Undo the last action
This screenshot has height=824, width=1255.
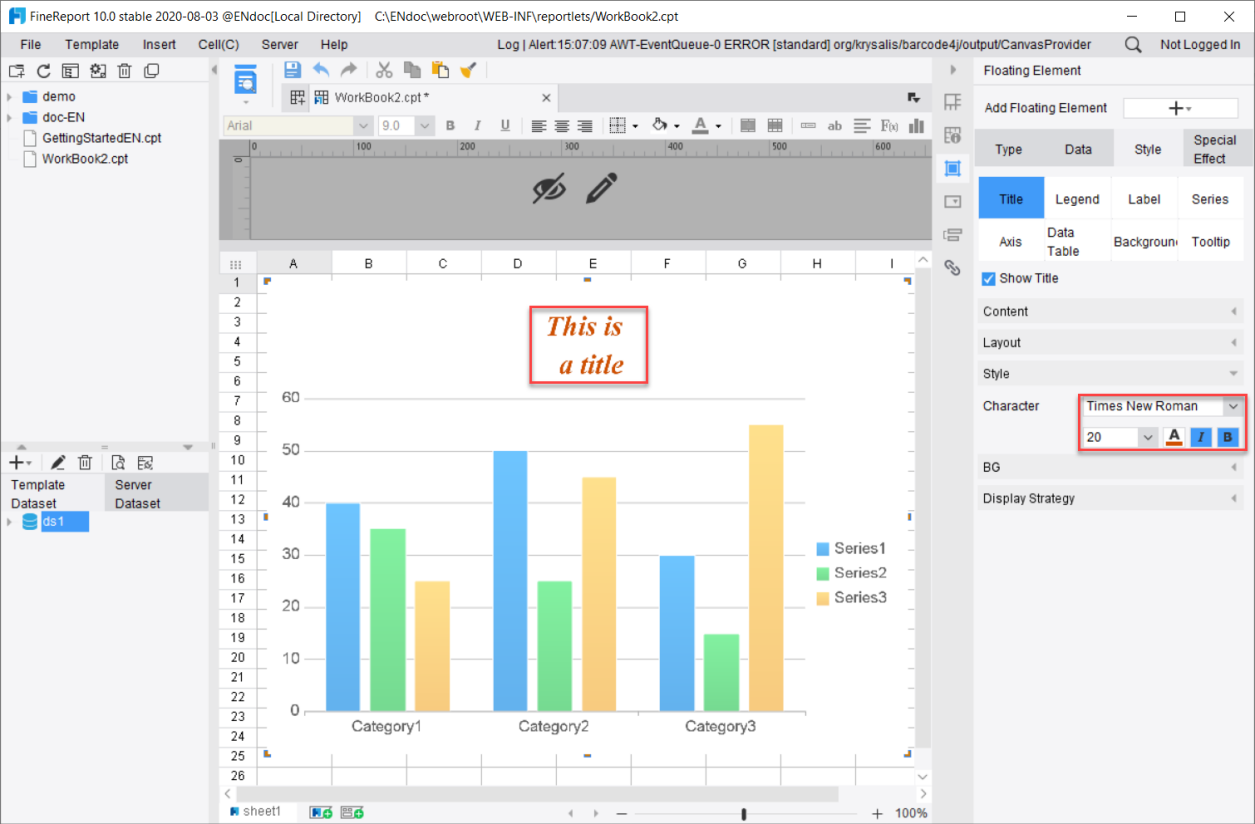point(320,70)
